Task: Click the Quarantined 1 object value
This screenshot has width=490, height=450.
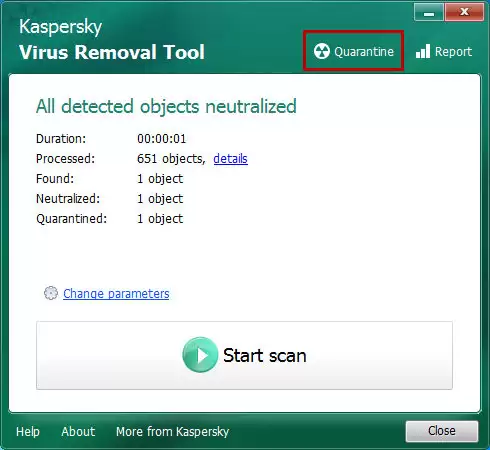Action: [x=160, y=219]
